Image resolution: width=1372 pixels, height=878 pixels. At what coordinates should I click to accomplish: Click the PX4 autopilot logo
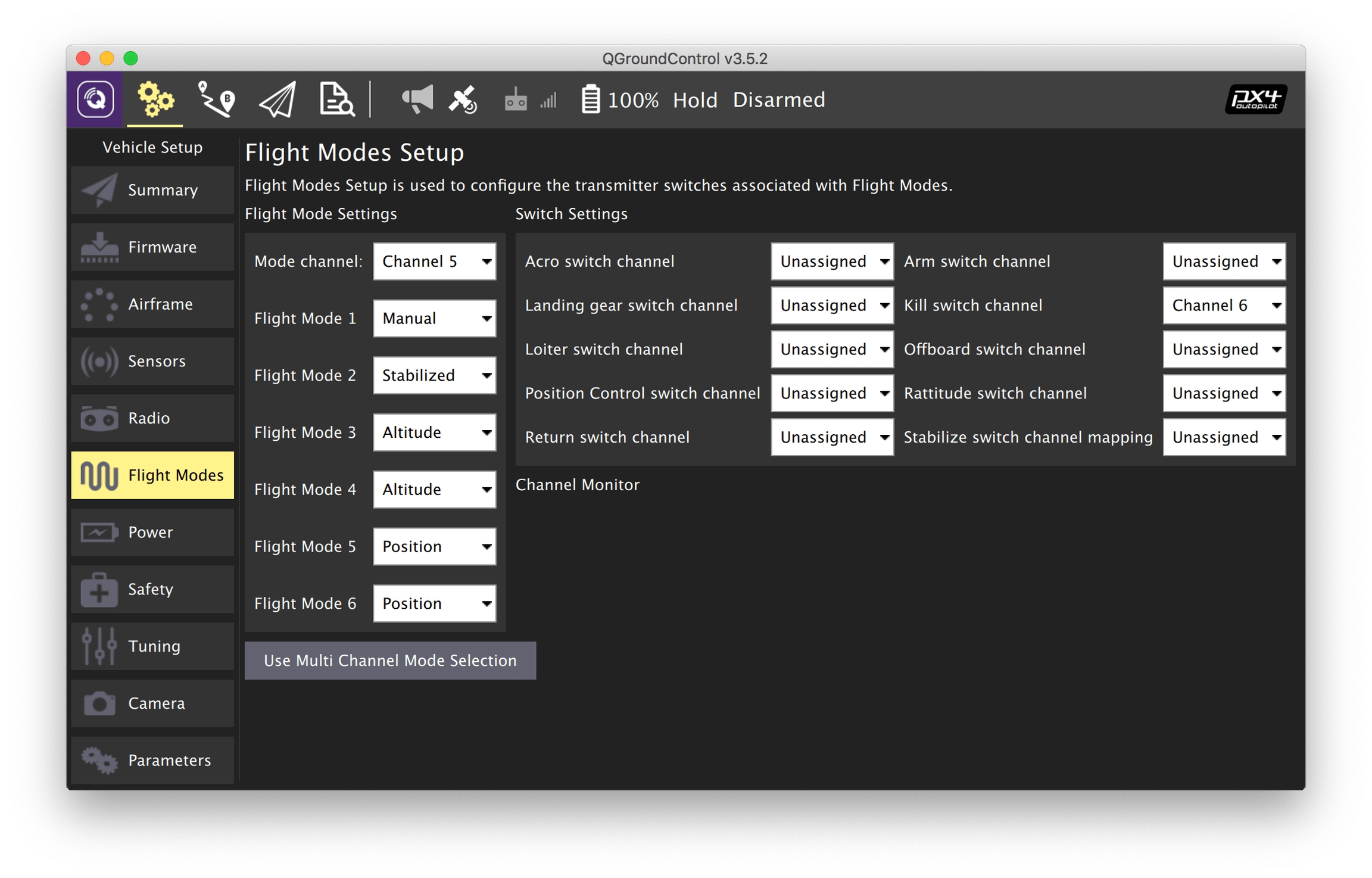pos(1255,99)
